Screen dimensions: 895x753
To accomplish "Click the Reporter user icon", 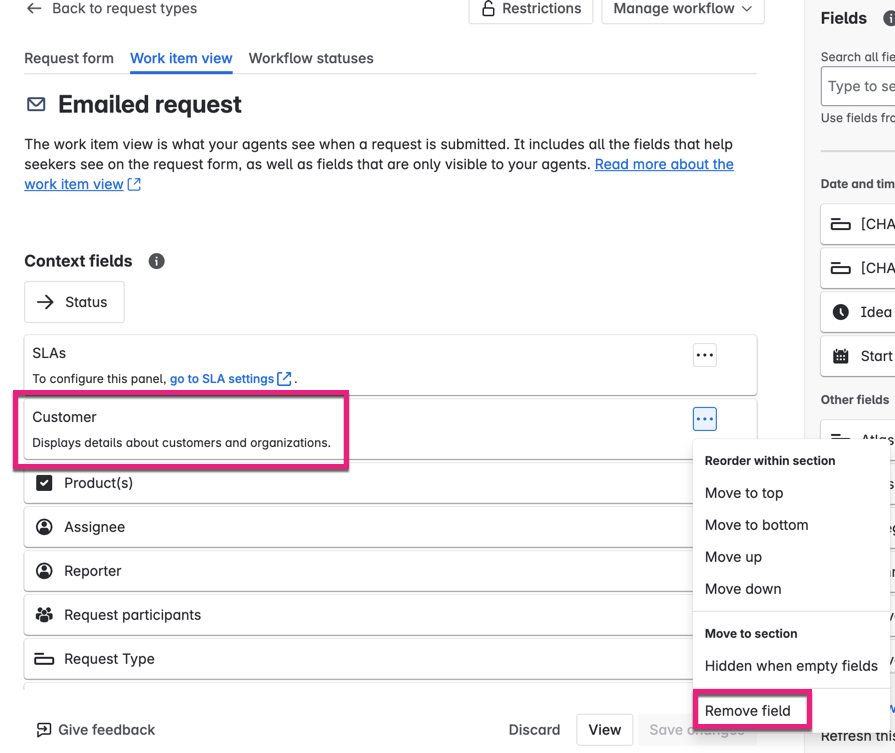I will click(44, 571).
